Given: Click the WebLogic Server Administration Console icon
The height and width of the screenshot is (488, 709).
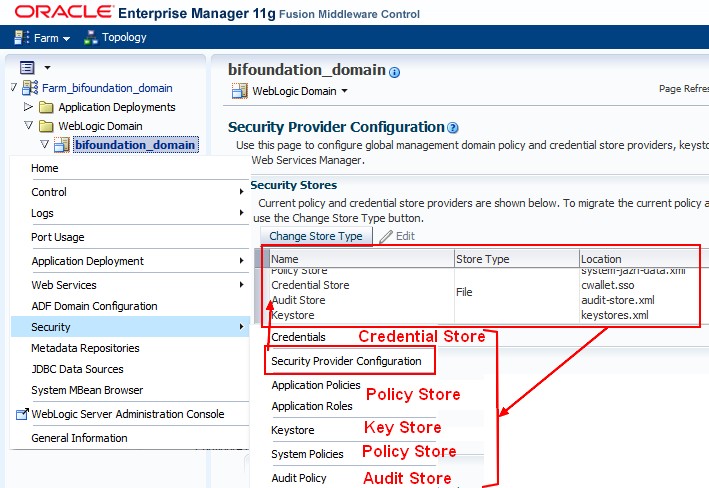Looking at the screenshot, I should point(22,414).
